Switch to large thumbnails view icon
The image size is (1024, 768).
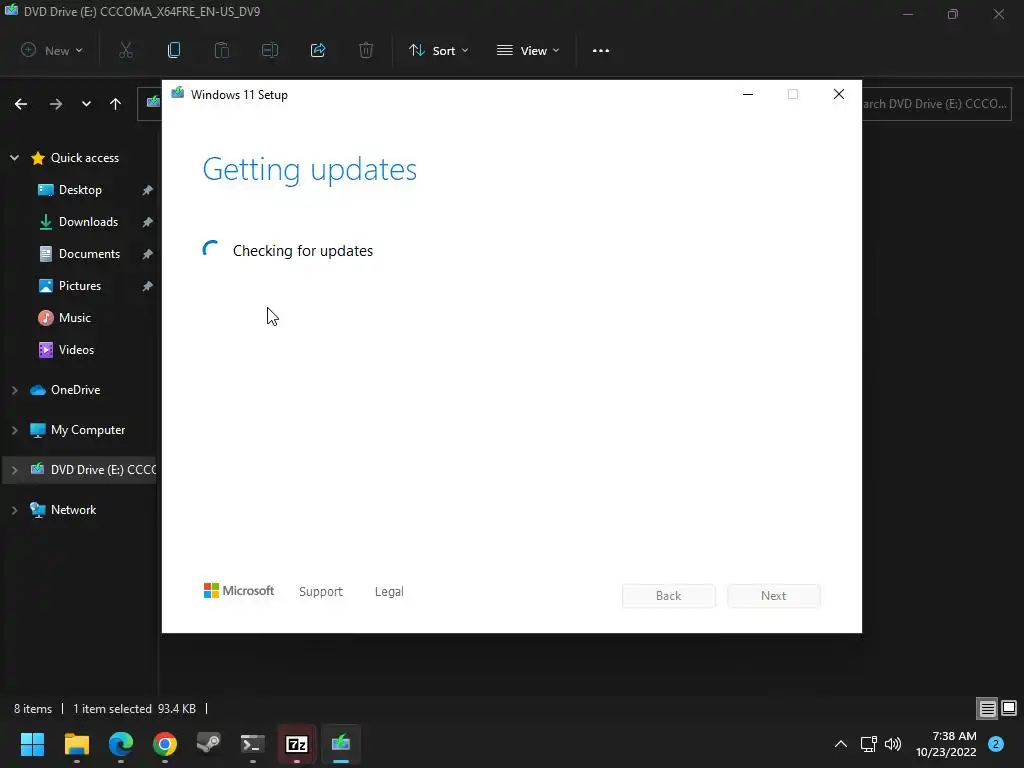tap(1009, 708)
